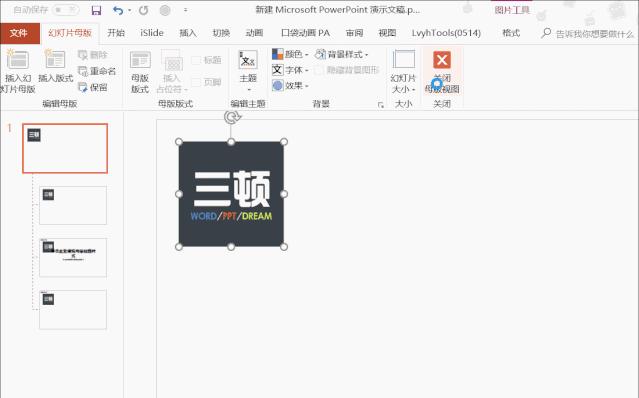The height and width of the screenshot is (398, 639).
Task: Select the slide master thumbnail number 1
Action: 65,148
